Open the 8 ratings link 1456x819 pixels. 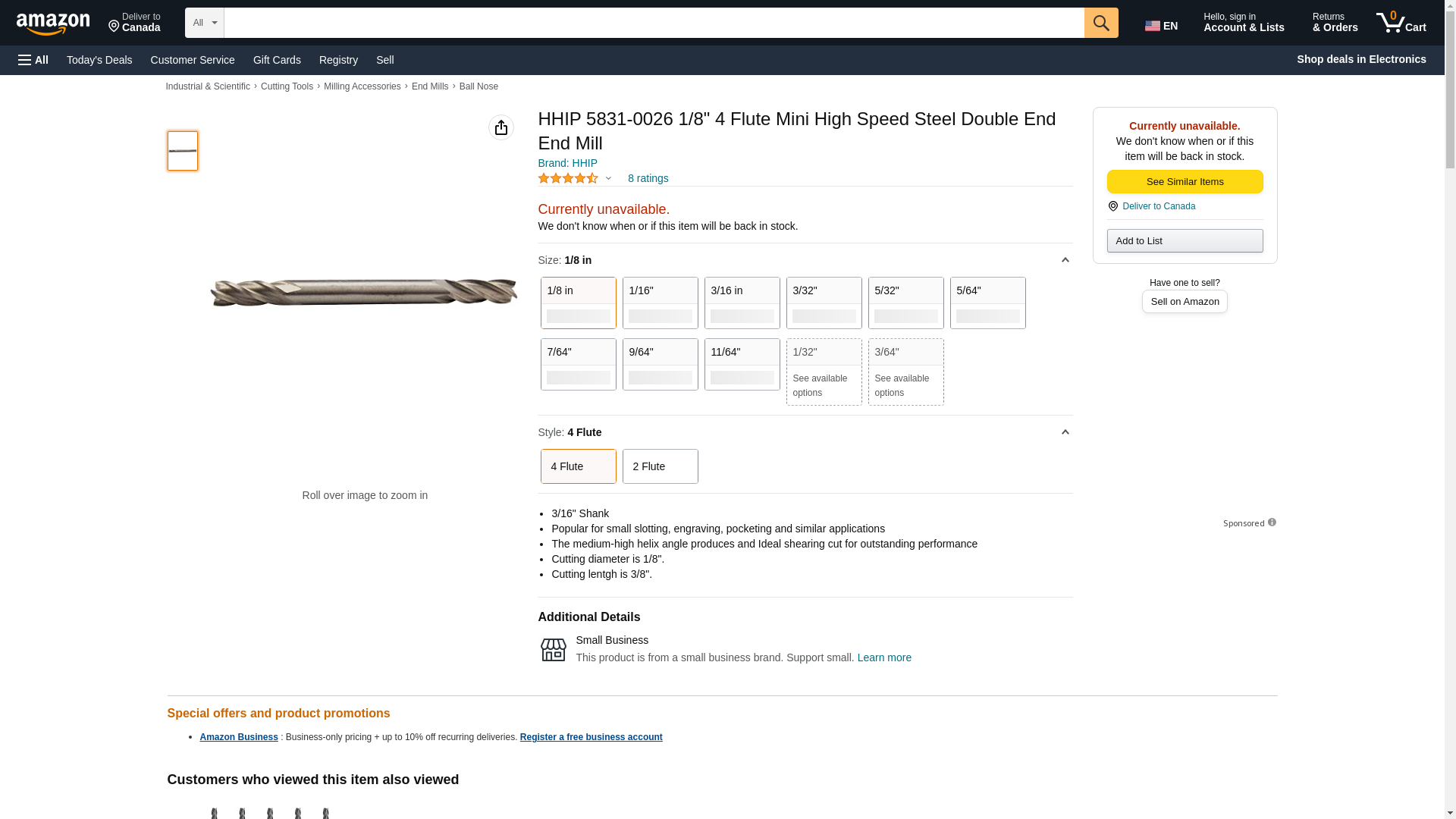coord(648,178)
